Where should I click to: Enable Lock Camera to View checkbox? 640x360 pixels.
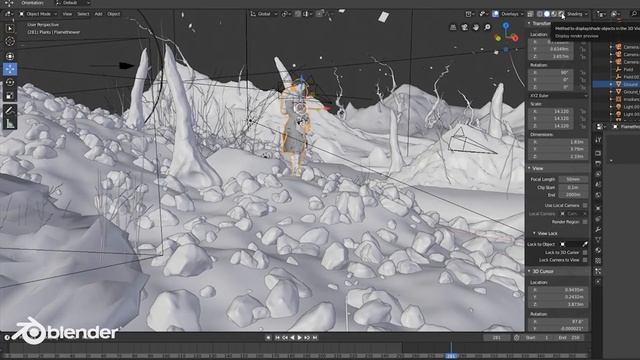(585, 260)
